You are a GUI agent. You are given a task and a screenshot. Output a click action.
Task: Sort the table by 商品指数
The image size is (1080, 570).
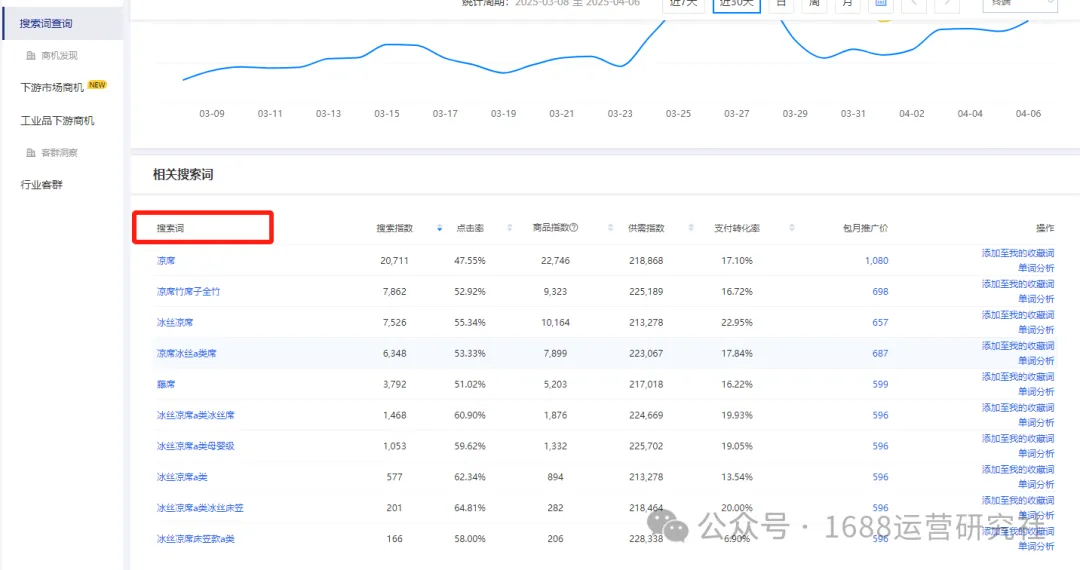click(610, 228)
